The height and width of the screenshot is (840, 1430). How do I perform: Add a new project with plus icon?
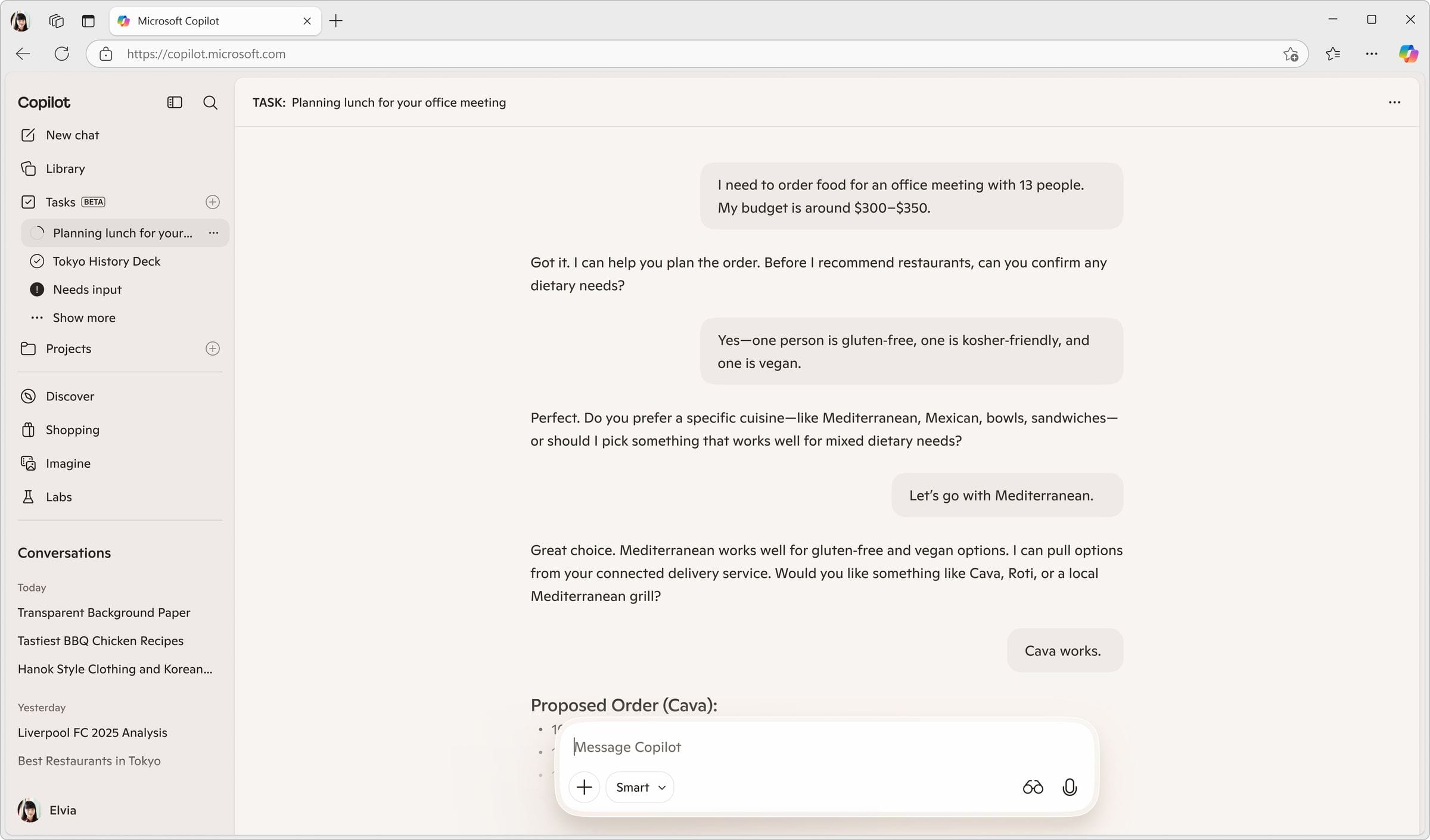point(213,349)
